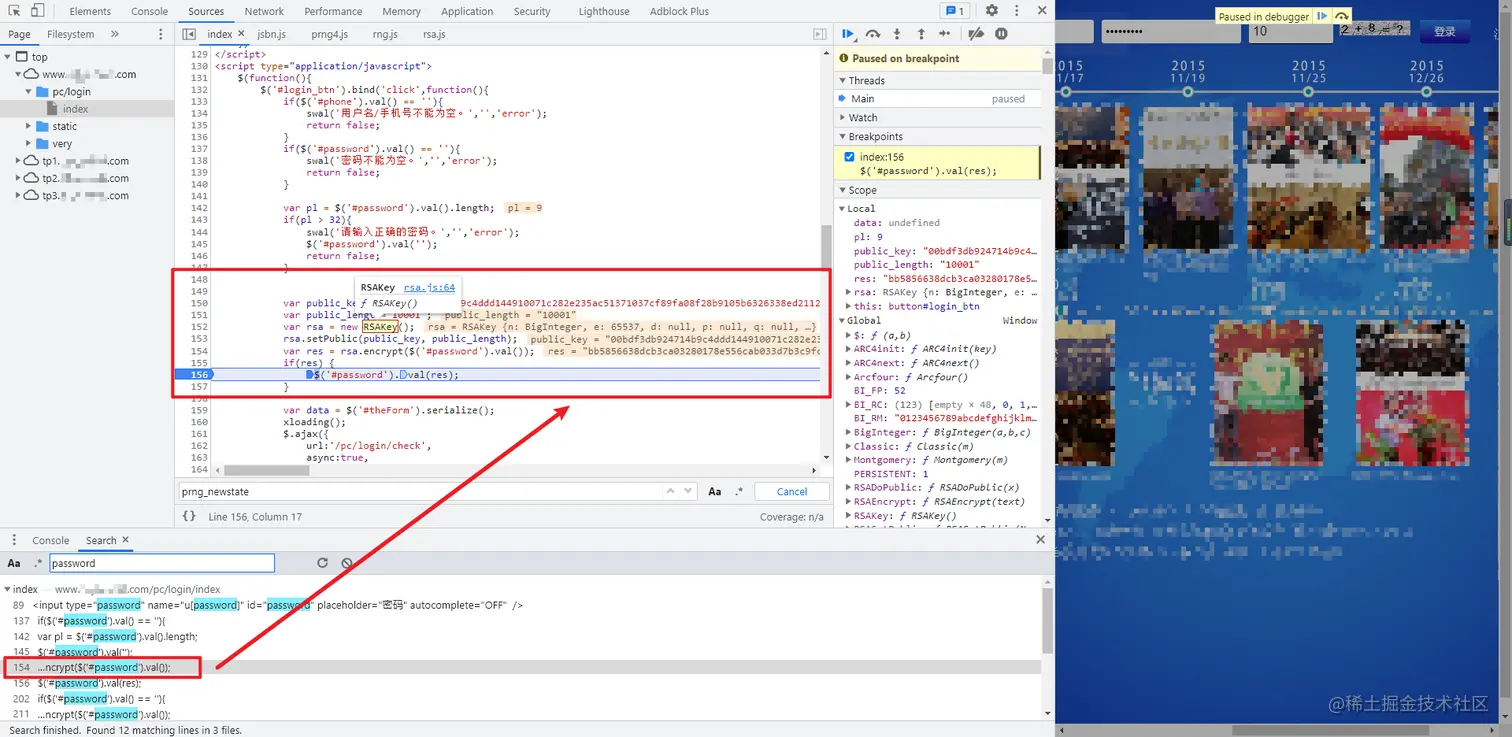Expand the rsa: RSAKey scope variable
The width and height of the screenshot is (1512, 737).
(847, 293)
